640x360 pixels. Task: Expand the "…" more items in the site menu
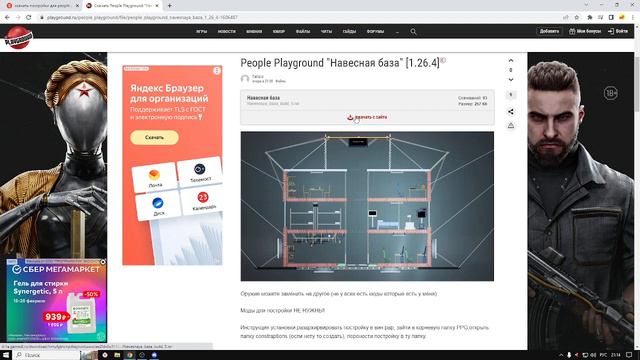397,31
